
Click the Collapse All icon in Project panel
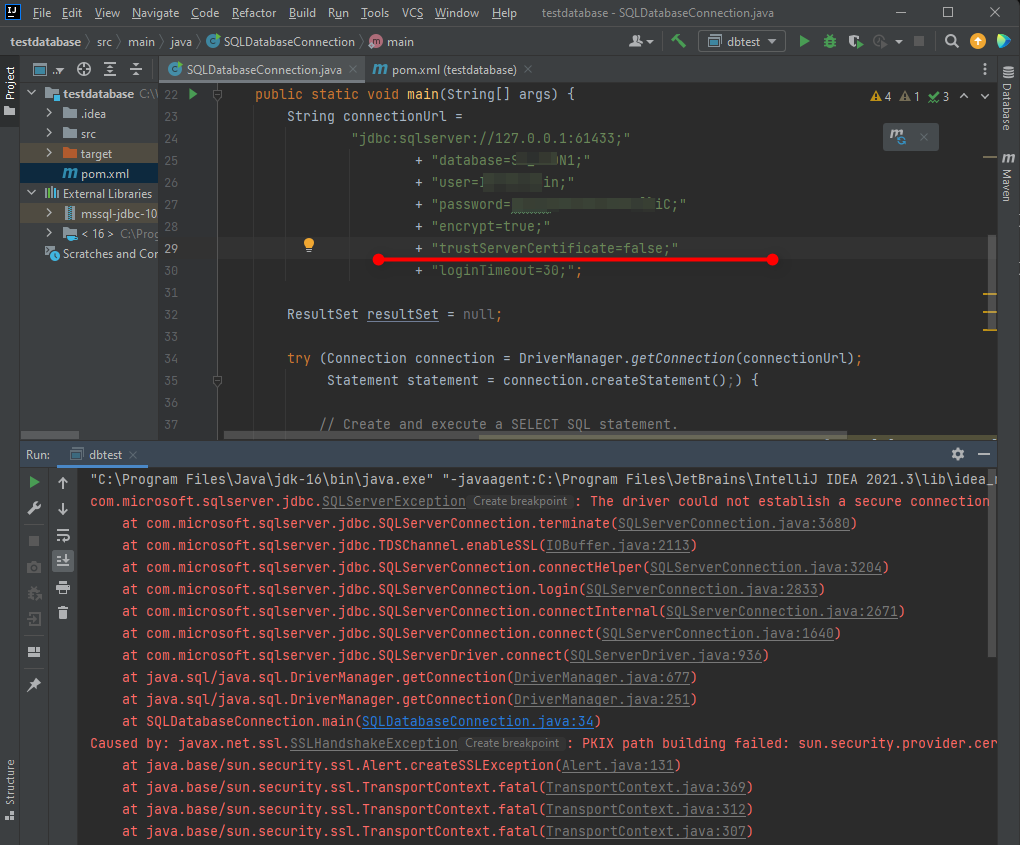pos(136,70)
